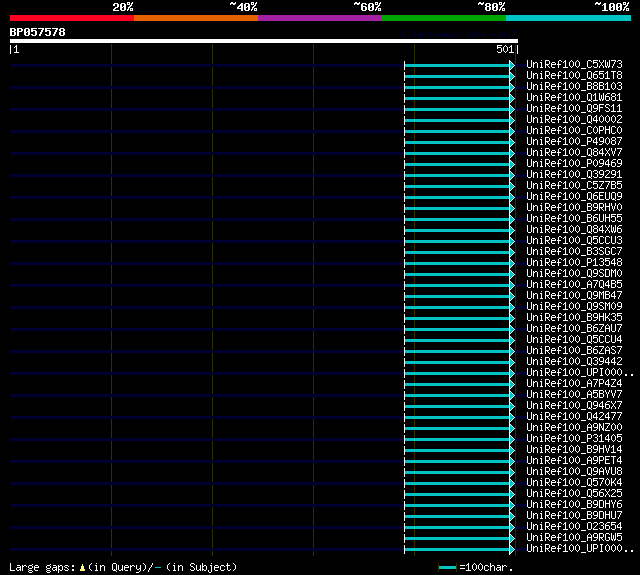Select the UniRef100_A9PET4 label
The image size is (640, 575).
pyautogui.click(x=574, y=461)
